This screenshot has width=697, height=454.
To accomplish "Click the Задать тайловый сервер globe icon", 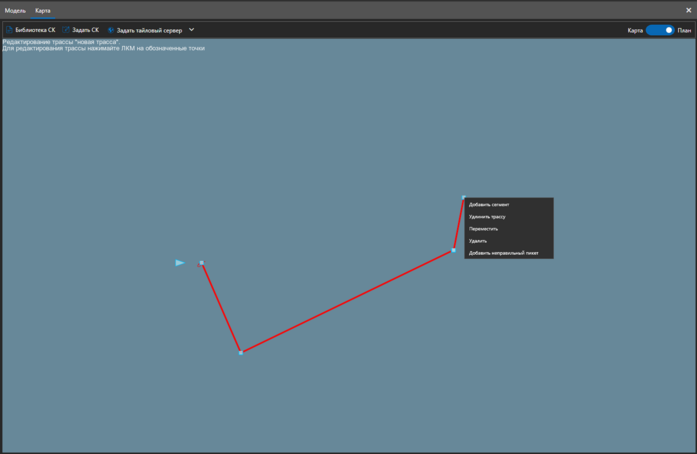I will (x=111, y=30).
